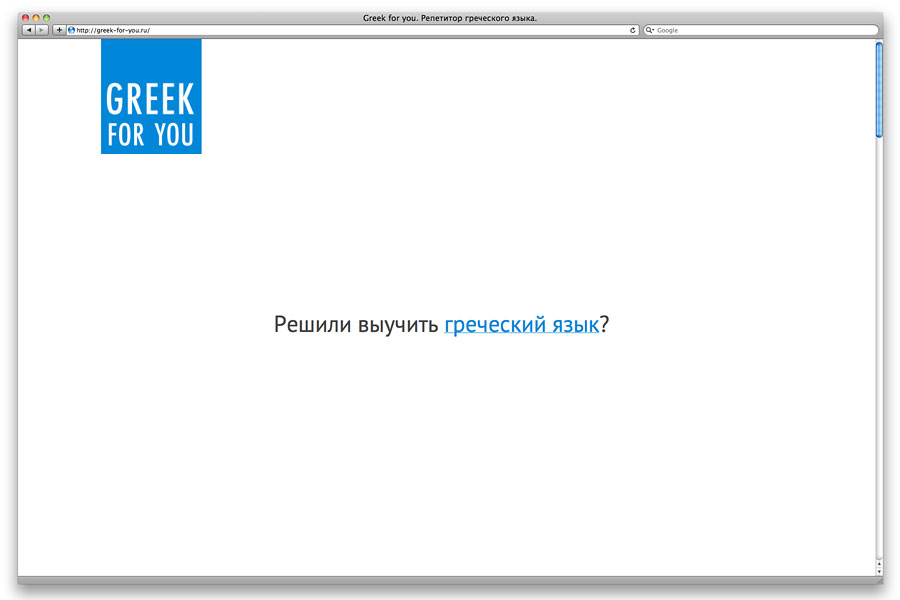Open the blue Greek For You logo
Viewport: 900px width, 600px height.
point(151,97)
